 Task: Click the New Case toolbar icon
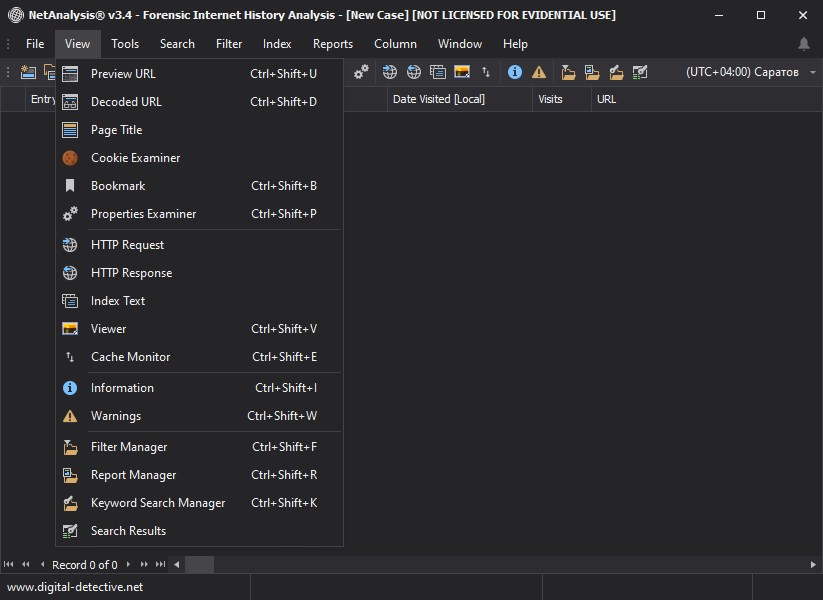[x=28, y=72]
